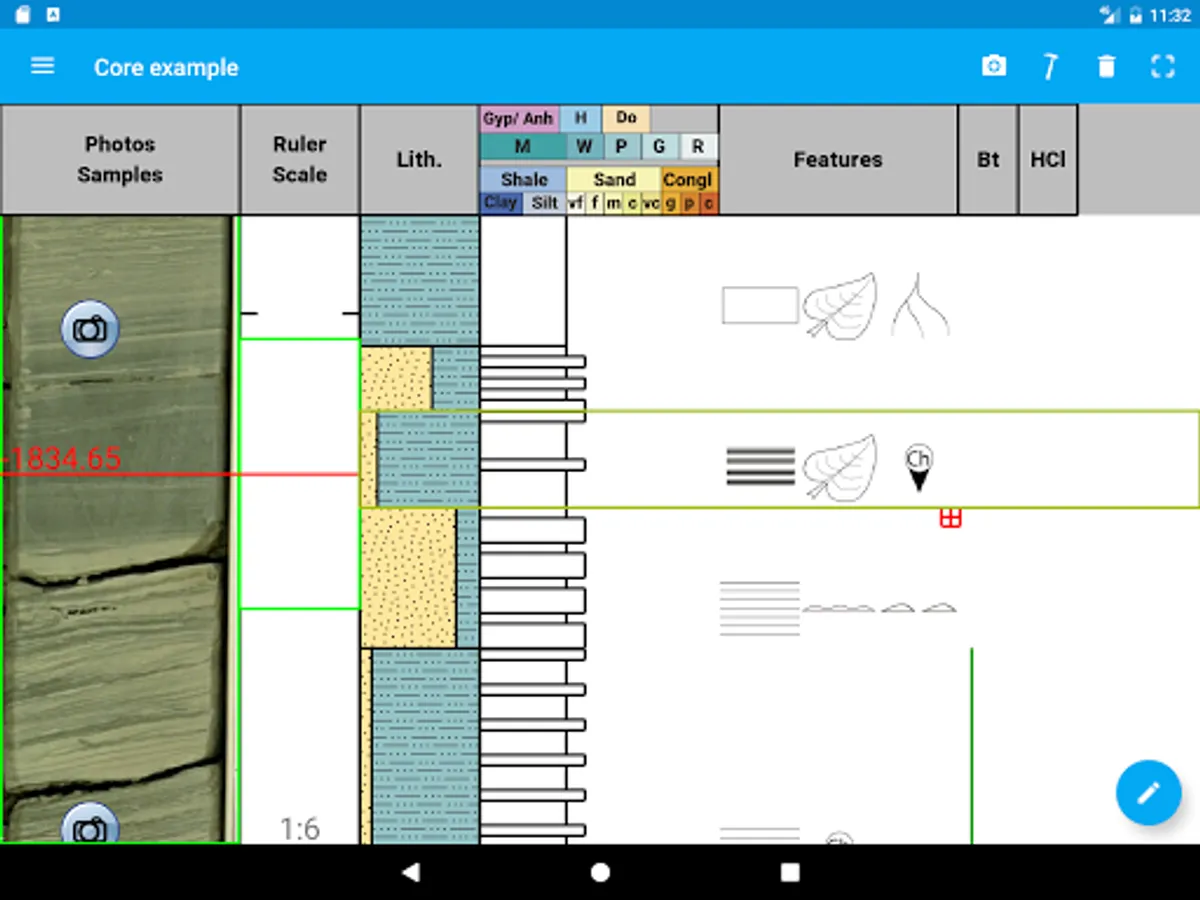The height and width of the screenshot is (900, 1200).
Task: Tap the HCl column header
Action: click(1048, 159)
